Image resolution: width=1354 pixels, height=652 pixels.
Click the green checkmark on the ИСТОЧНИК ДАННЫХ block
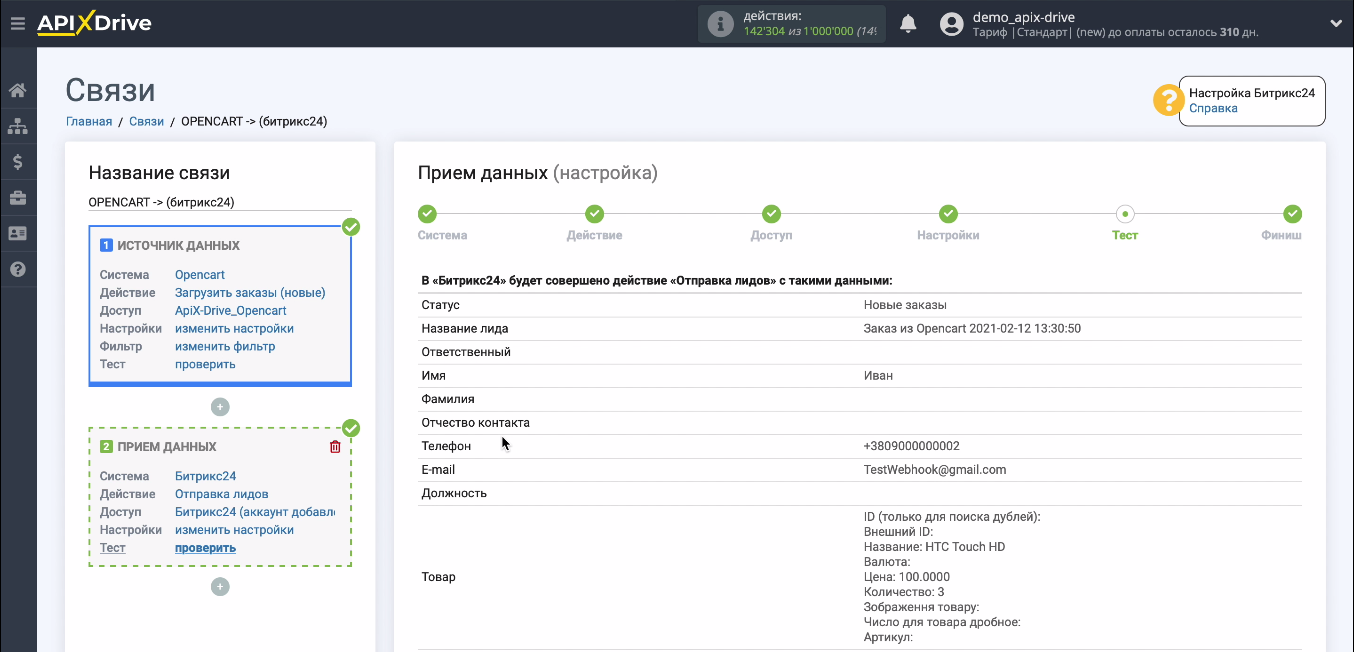point(351,227)
